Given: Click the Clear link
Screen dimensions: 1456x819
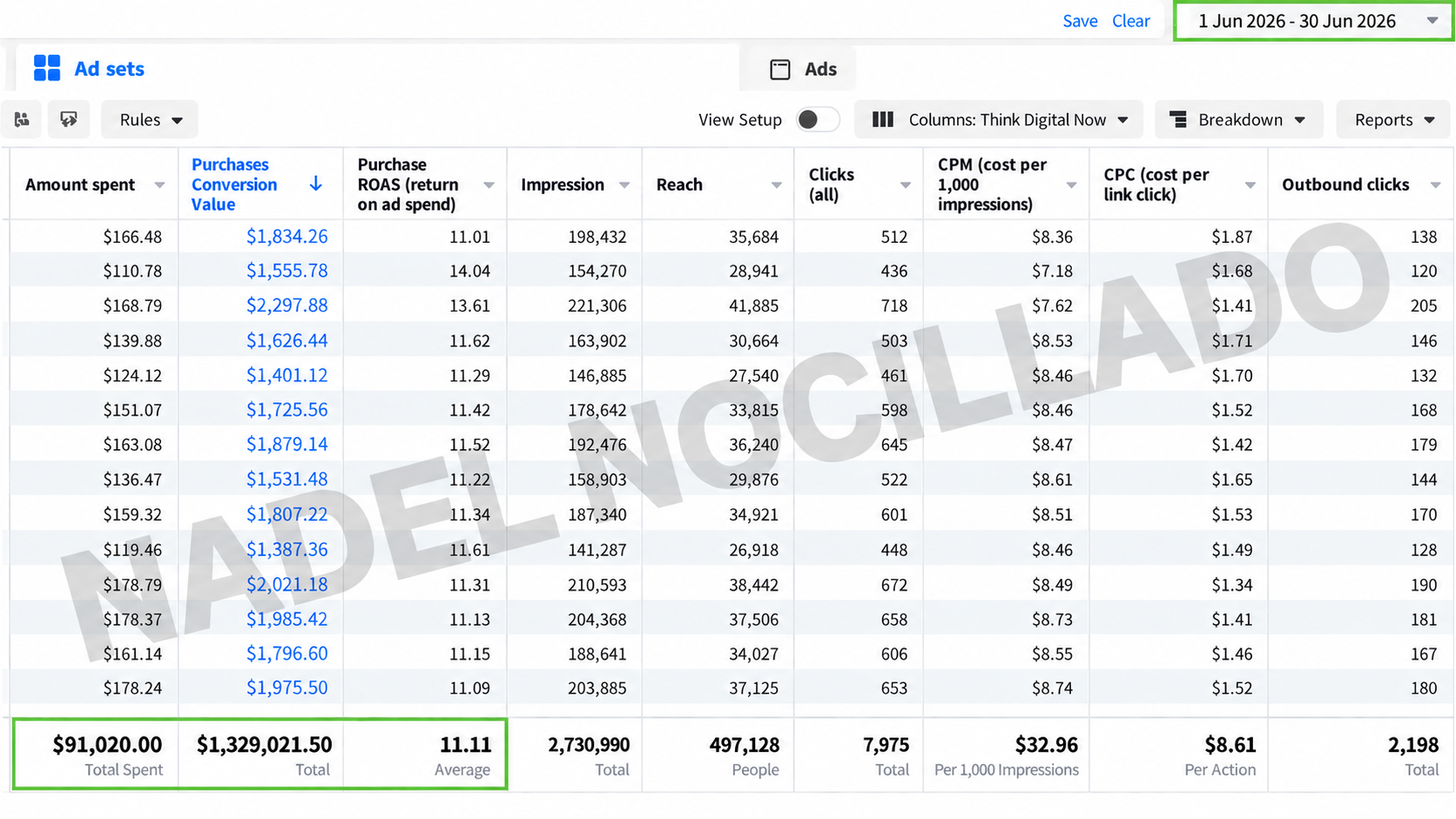Looking at the screenshot, I should coord(1130,21).
